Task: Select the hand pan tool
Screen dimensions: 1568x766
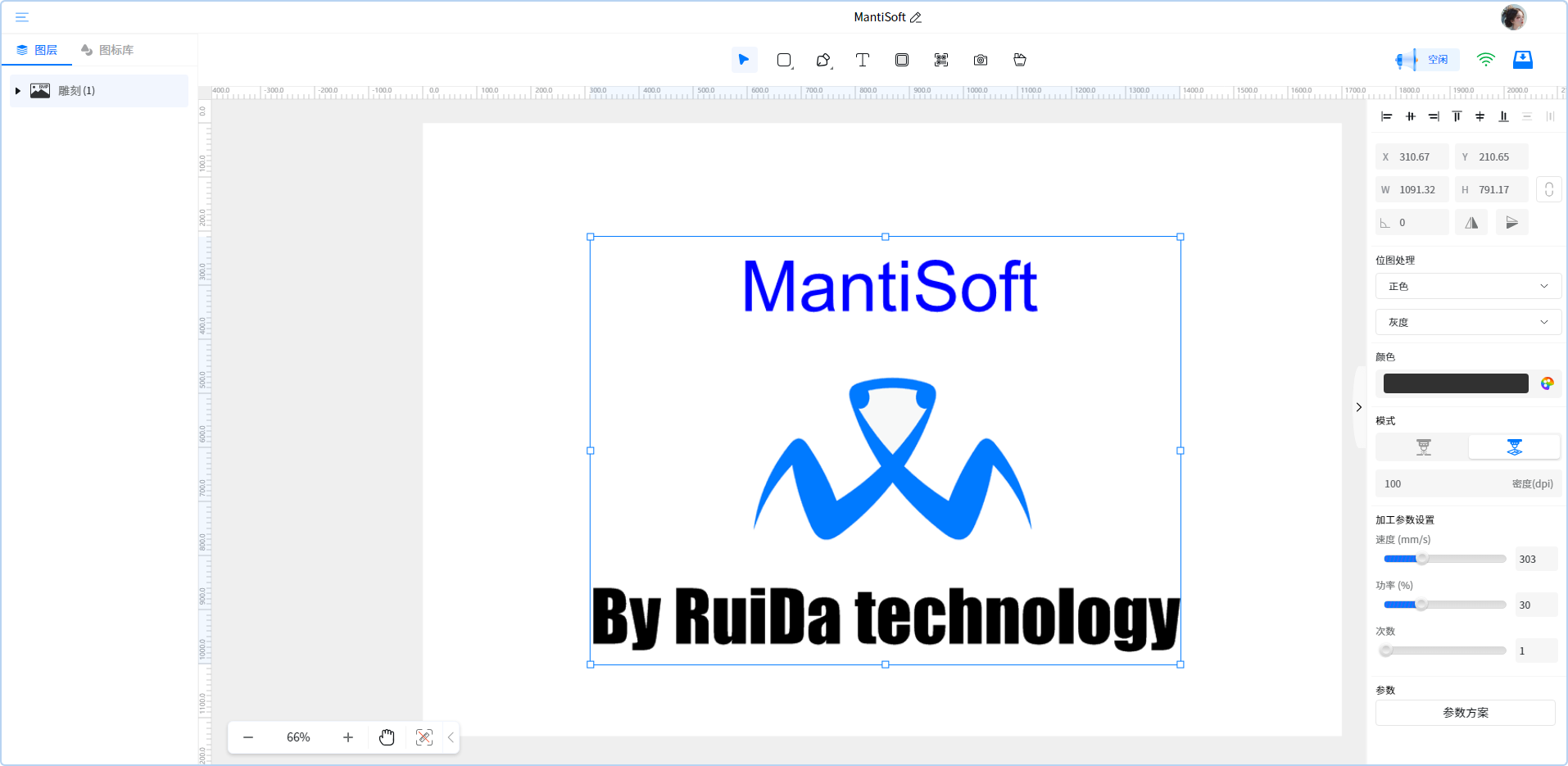Action: click(387, 737)
